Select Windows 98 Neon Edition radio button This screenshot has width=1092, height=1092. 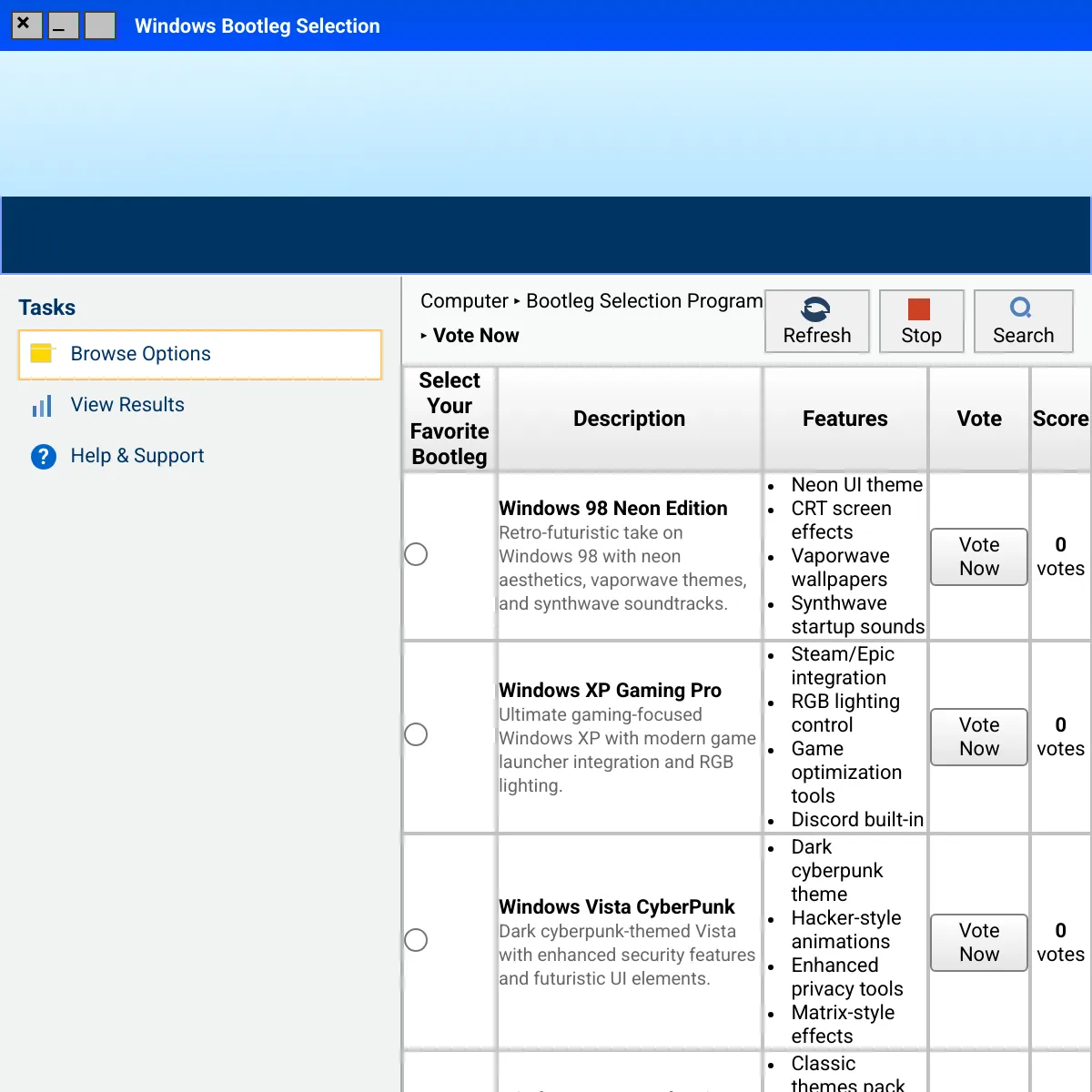click(416, 554)
